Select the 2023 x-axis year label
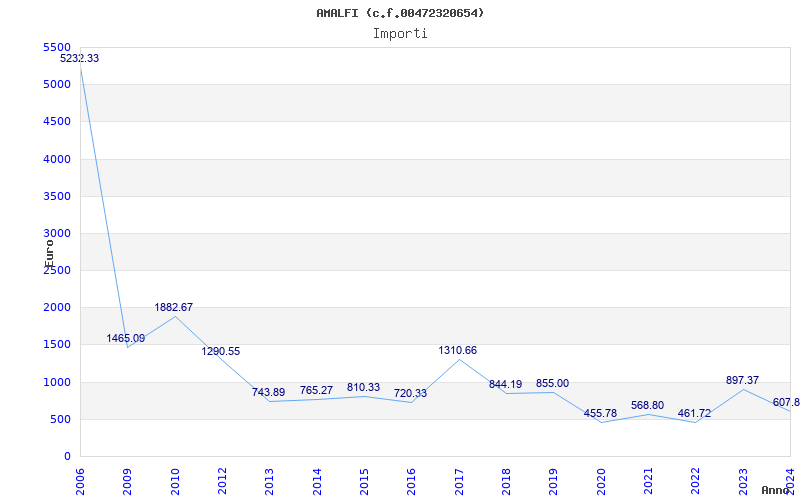 point(743,480)
